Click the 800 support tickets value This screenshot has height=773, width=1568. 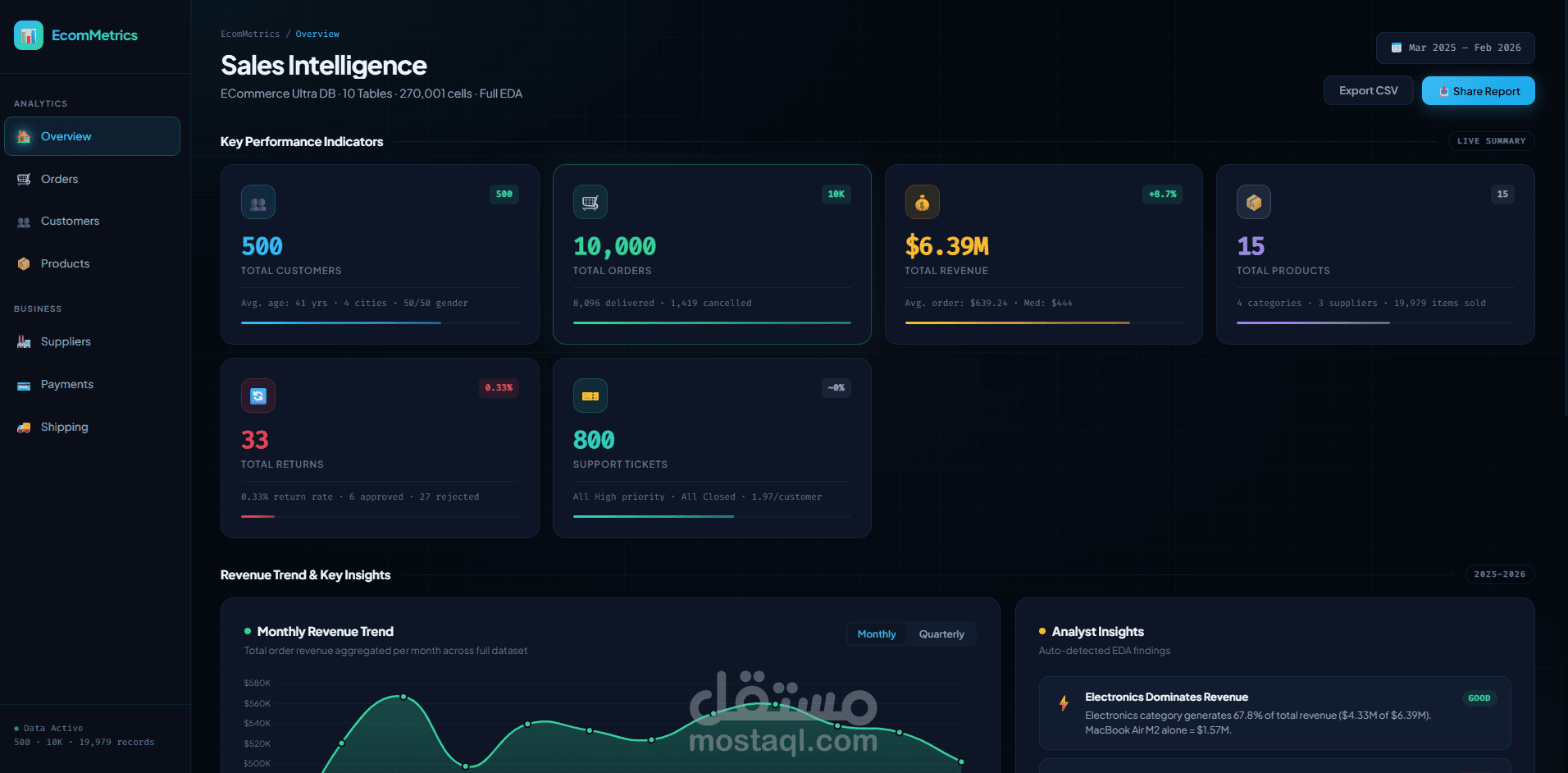point(594,440)
